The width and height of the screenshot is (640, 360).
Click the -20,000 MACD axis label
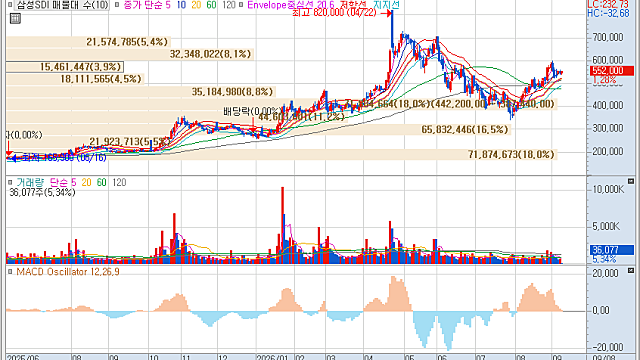pyautogui.click(x=608, y=347)
